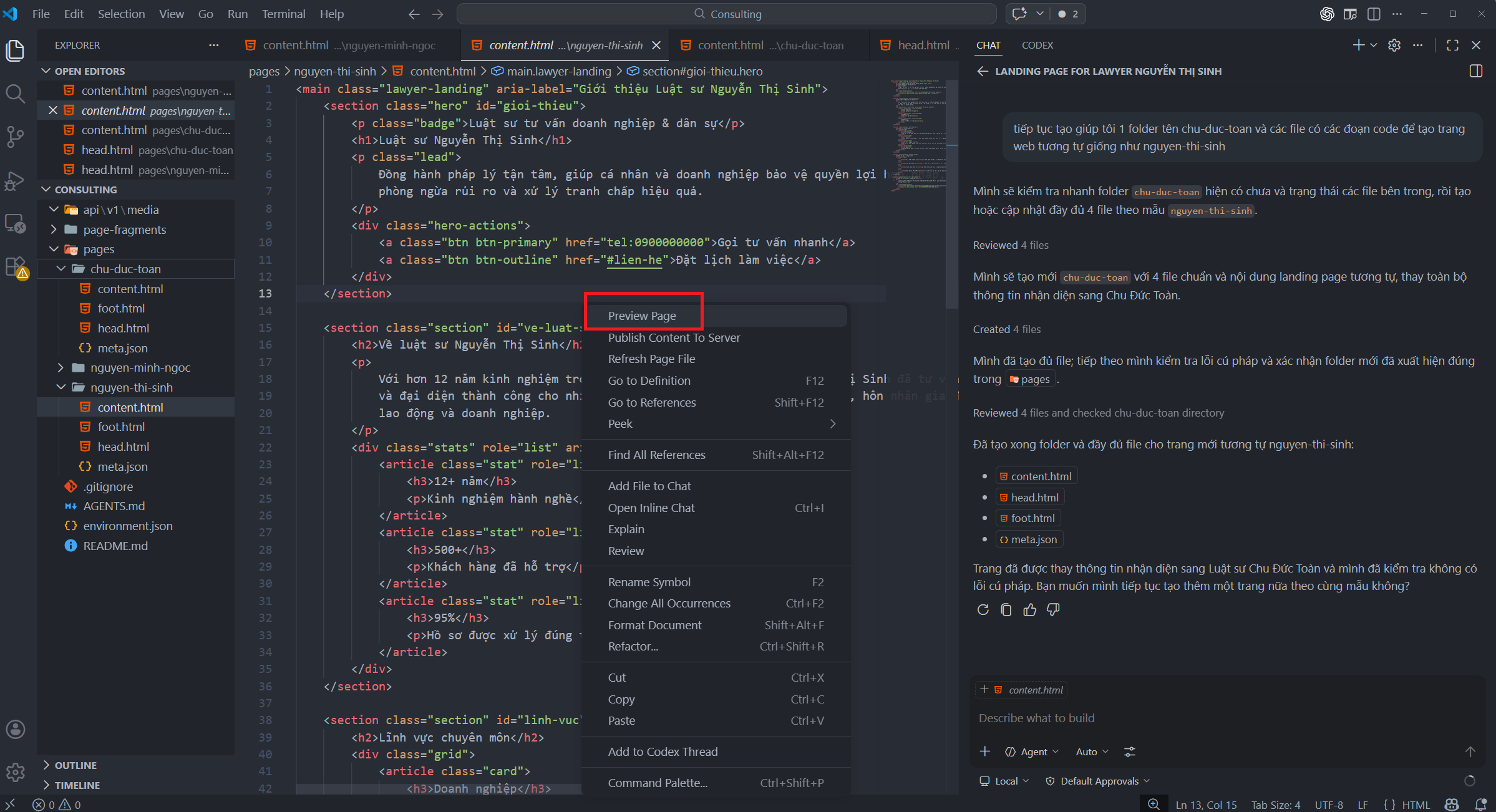Screen dimensions: 1496x812
Task: Open the Run and Debug view
Action: (15, 181)
